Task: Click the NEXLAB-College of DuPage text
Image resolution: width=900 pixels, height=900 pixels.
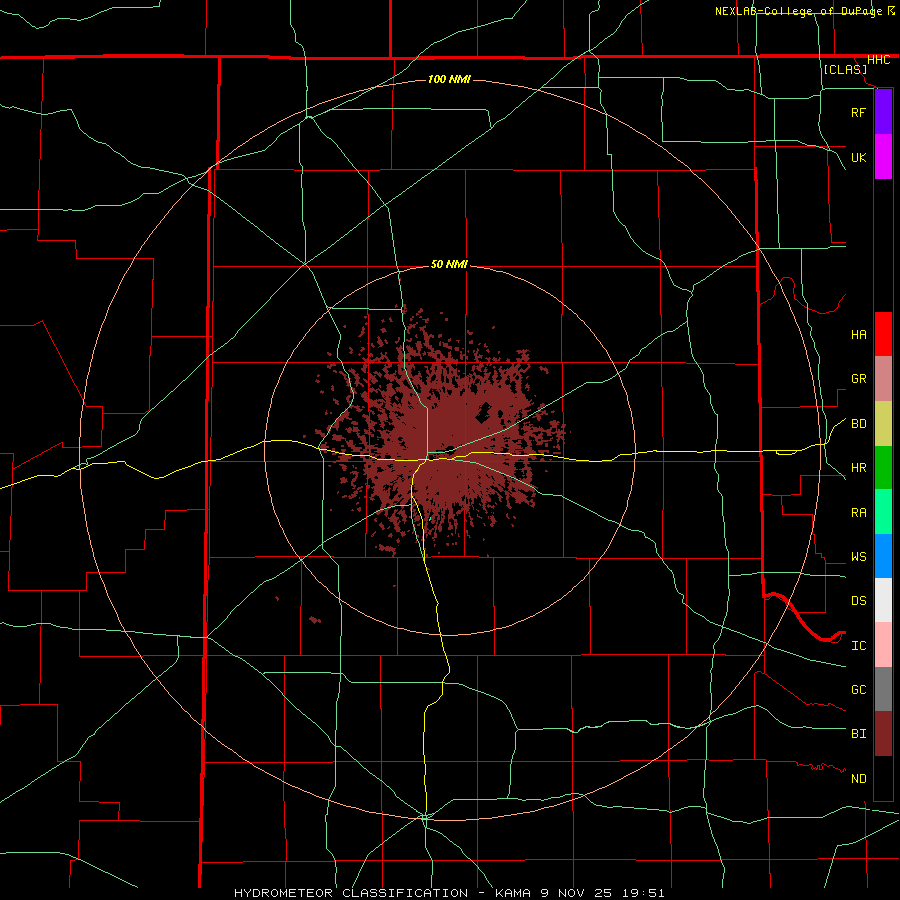Action: [798, 11]
